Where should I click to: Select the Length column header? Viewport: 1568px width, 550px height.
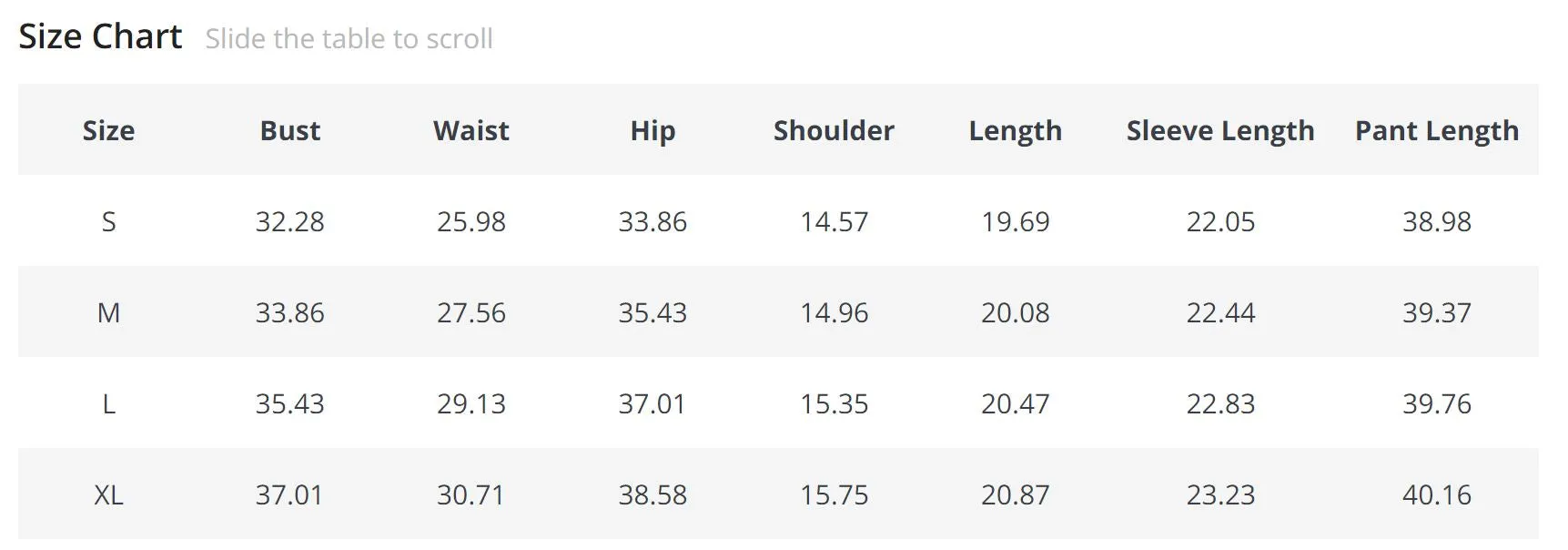1016,131
